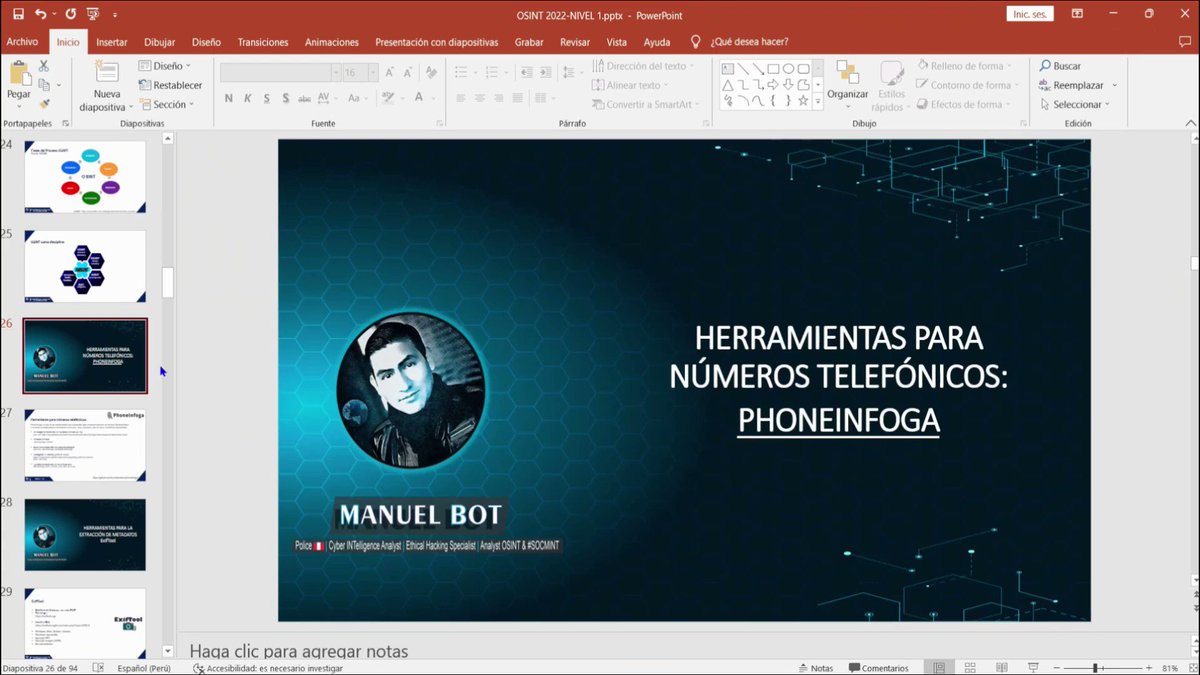Viewport: 1200px width, 675px height.
Task: Click the lightbulb Qué desea hacer icon
Action: click(x=696, y=42)
